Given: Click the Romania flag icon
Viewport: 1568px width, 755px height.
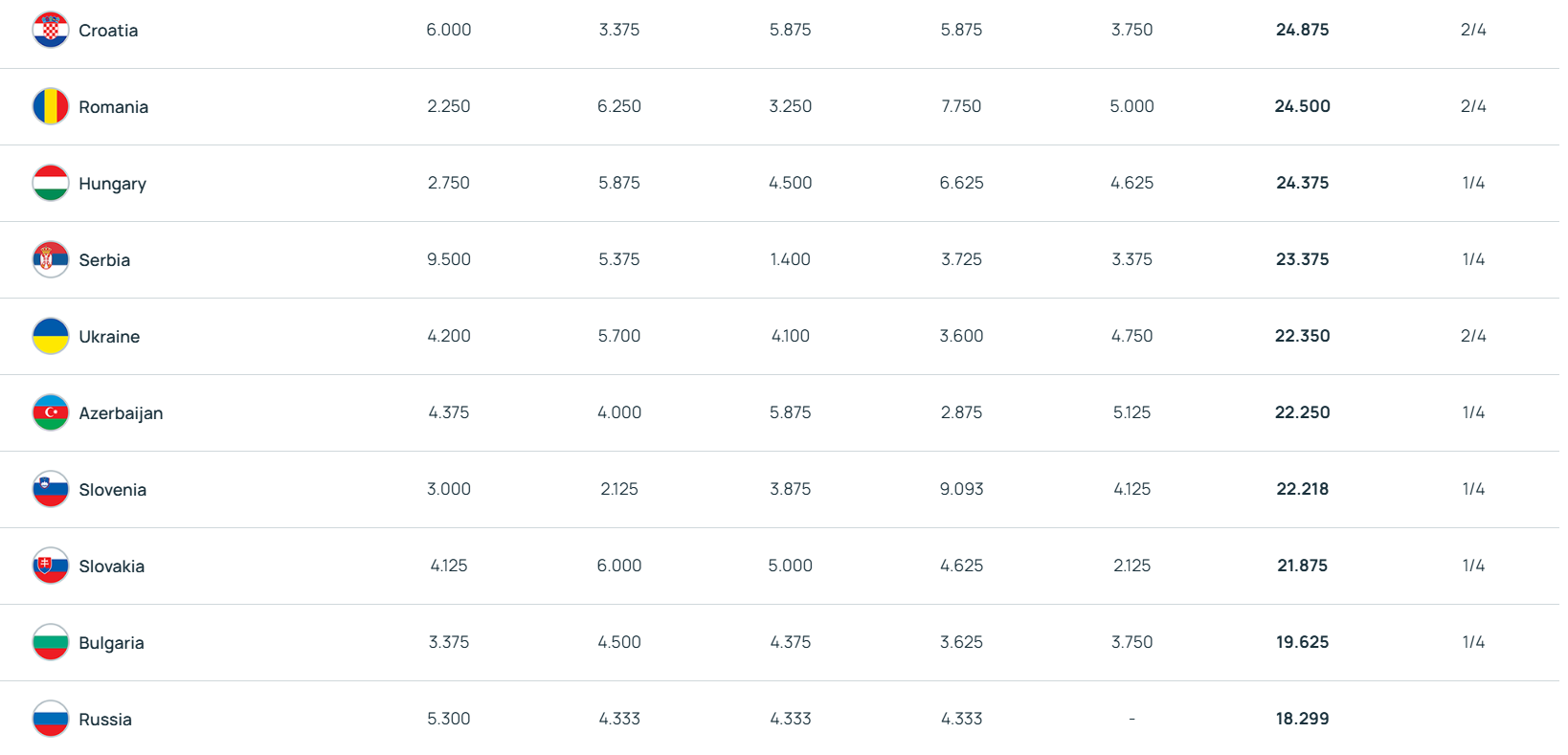Looking at the screenshot, I should (x=51, y=106).
